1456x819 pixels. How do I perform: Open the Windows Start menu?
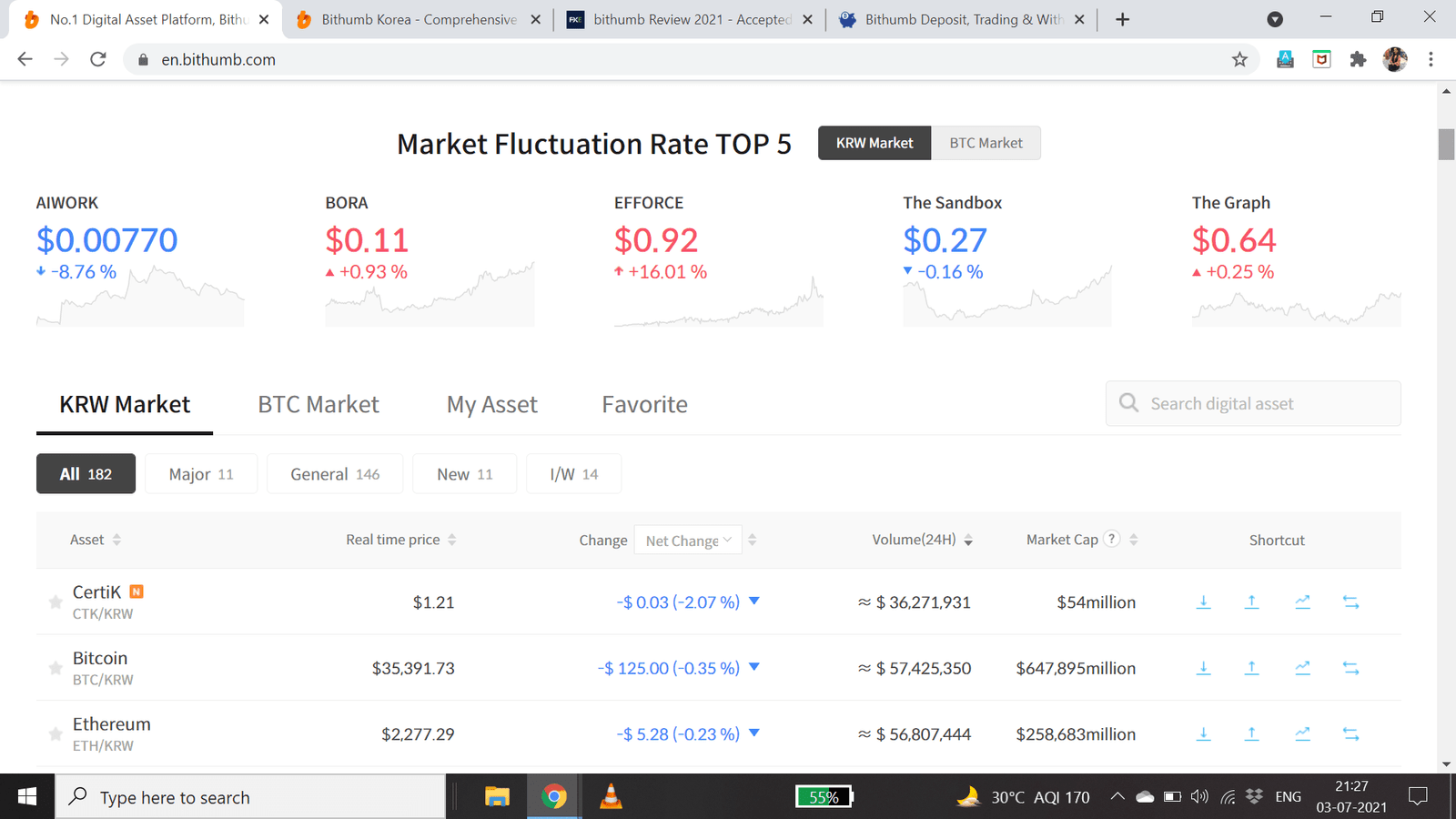[x=27, y=797]
